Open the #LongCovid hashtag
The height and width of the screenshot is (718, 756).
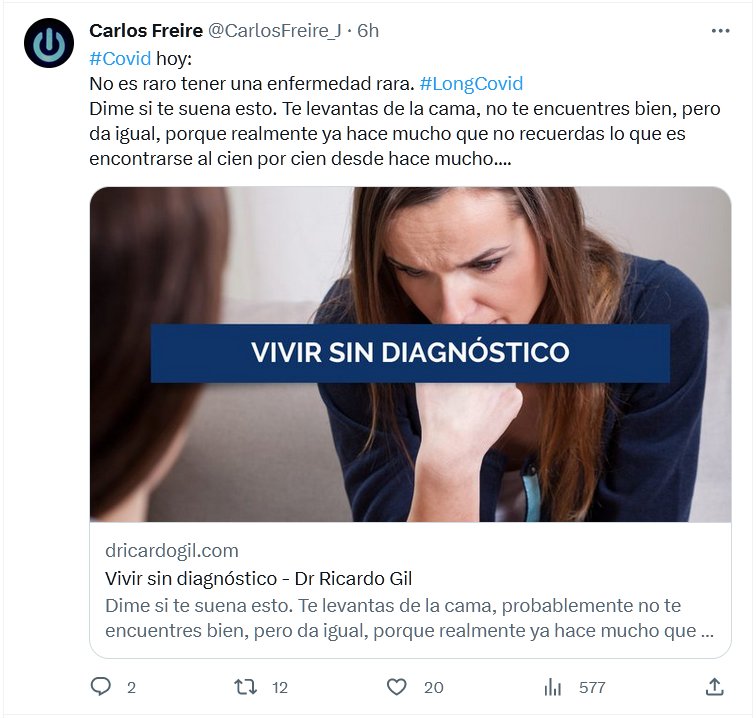(x=471, y=84)
